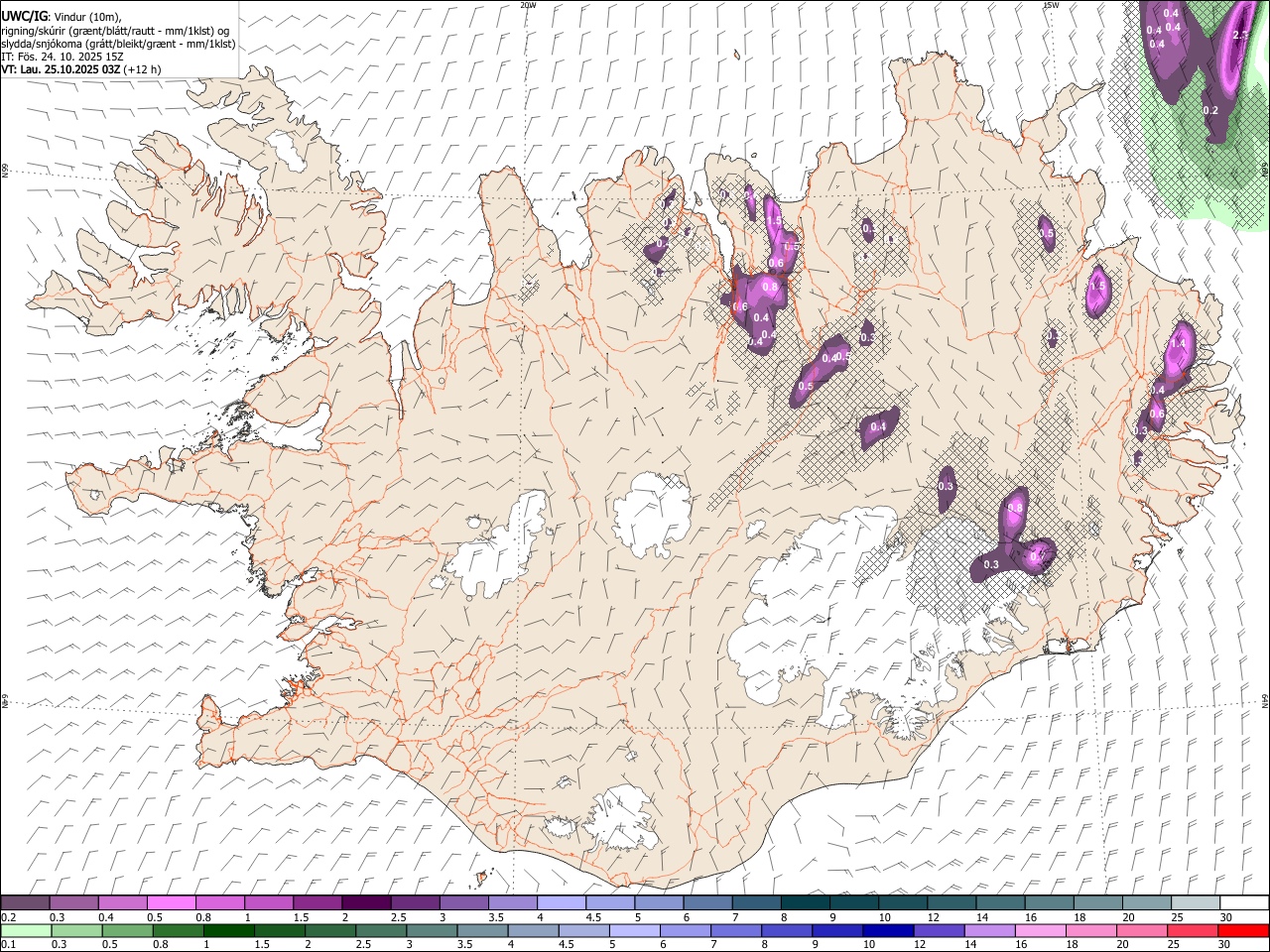The height and width of the screenshot is (952, 1270).
Task: Click the 'rigning/skúrir' description line
Action: click(x=115, y=31)
